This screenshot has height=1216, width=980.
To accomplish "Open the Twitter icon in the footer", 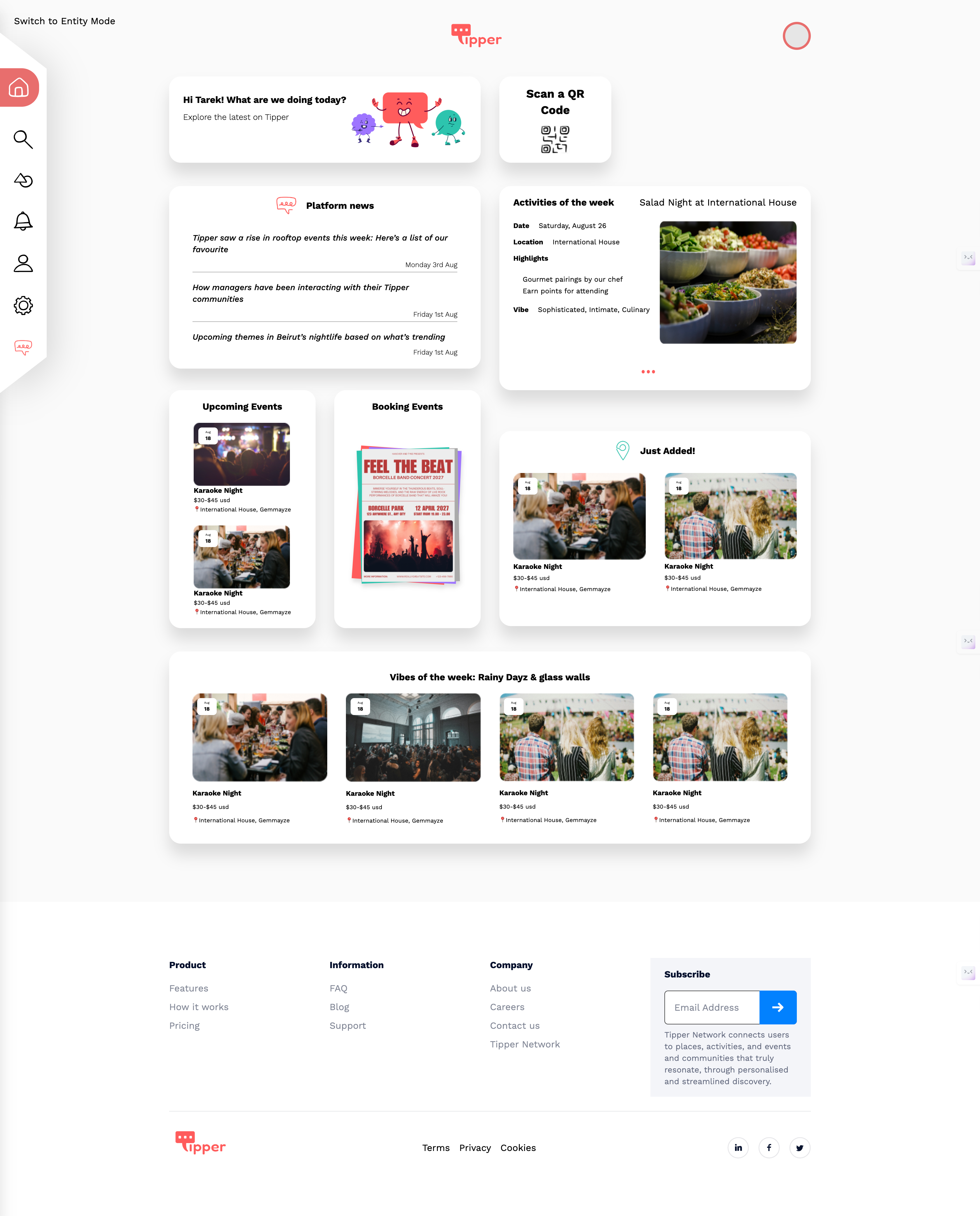I will click(x=799, y=1147).
